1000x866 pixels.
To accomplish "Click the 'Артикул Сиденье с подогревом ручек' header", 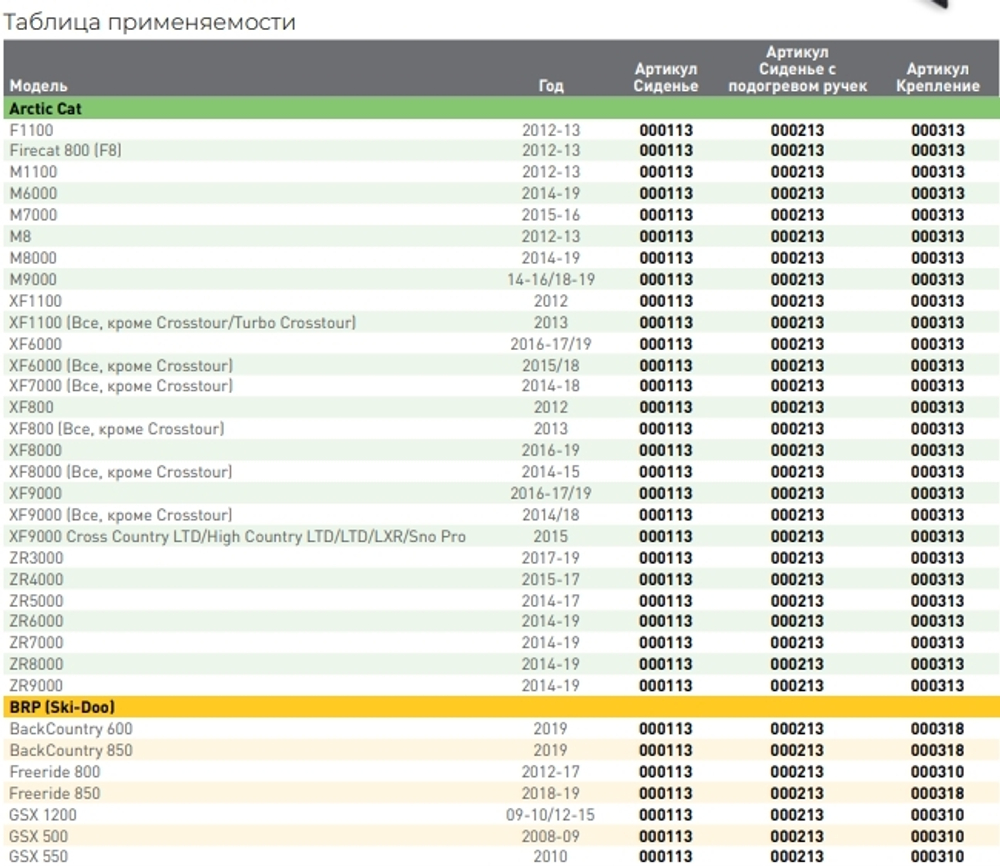I will tap(797, 69).
